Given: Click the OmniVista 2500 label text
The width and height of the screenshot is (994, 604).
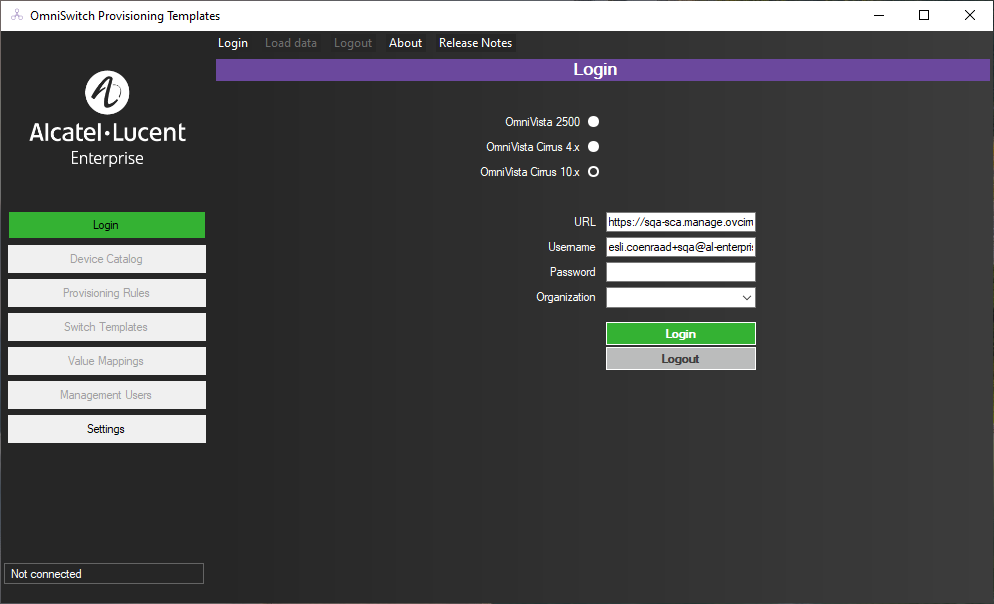Looking at the screenshot, I should coord(543,122).
